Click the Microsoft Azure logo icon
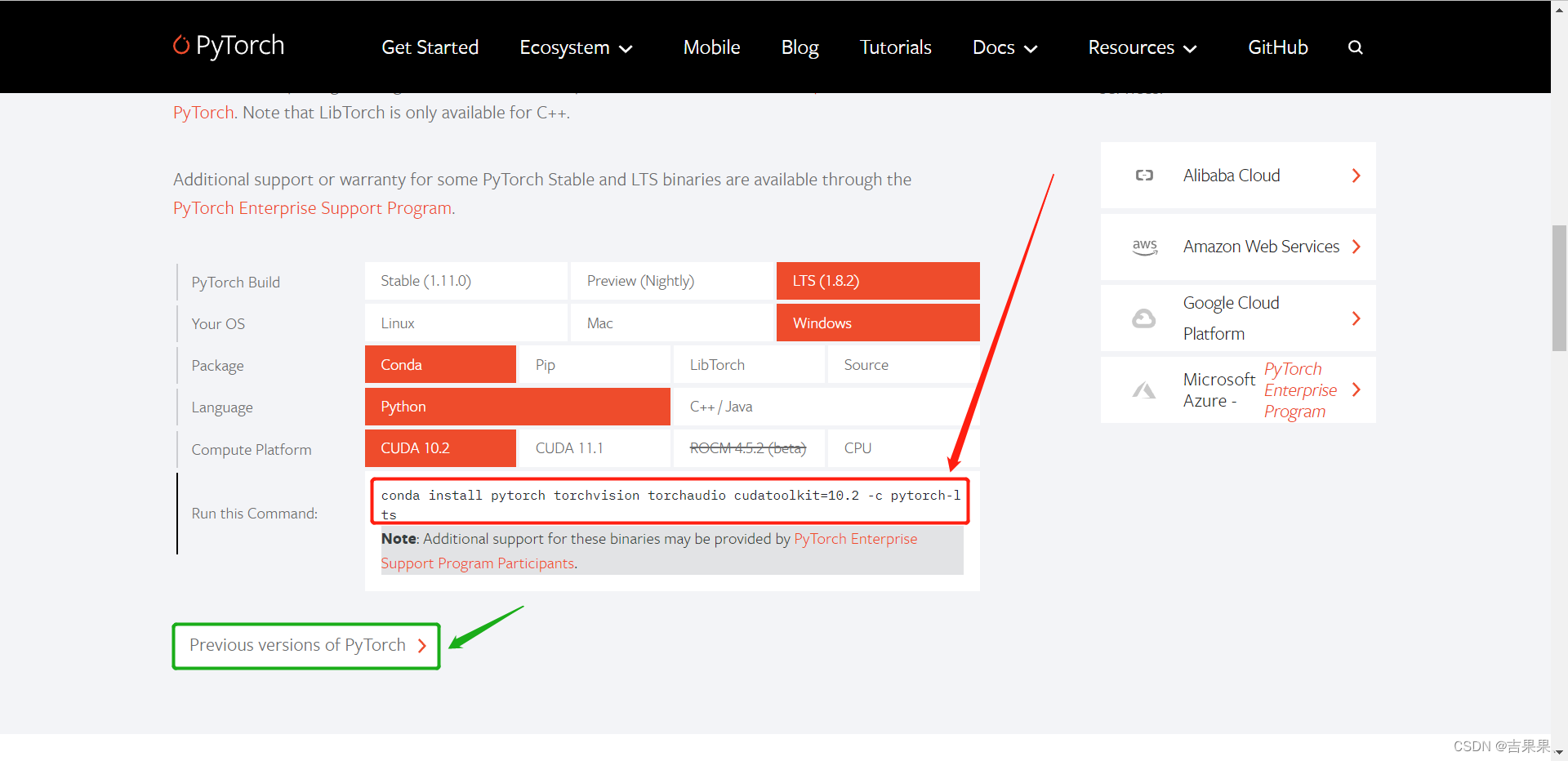Screen dimensions: 1568x761 pyautogui.click(x=1144, y=390)
